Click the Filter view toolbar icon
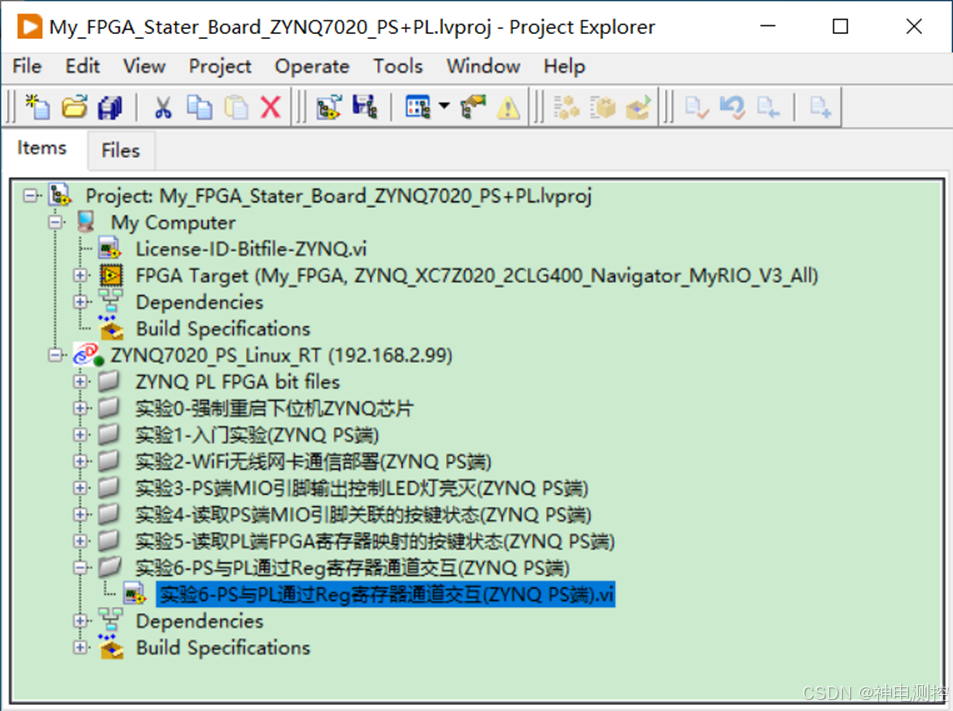Viewport: 953px width, 711px height. coord(418,107)
